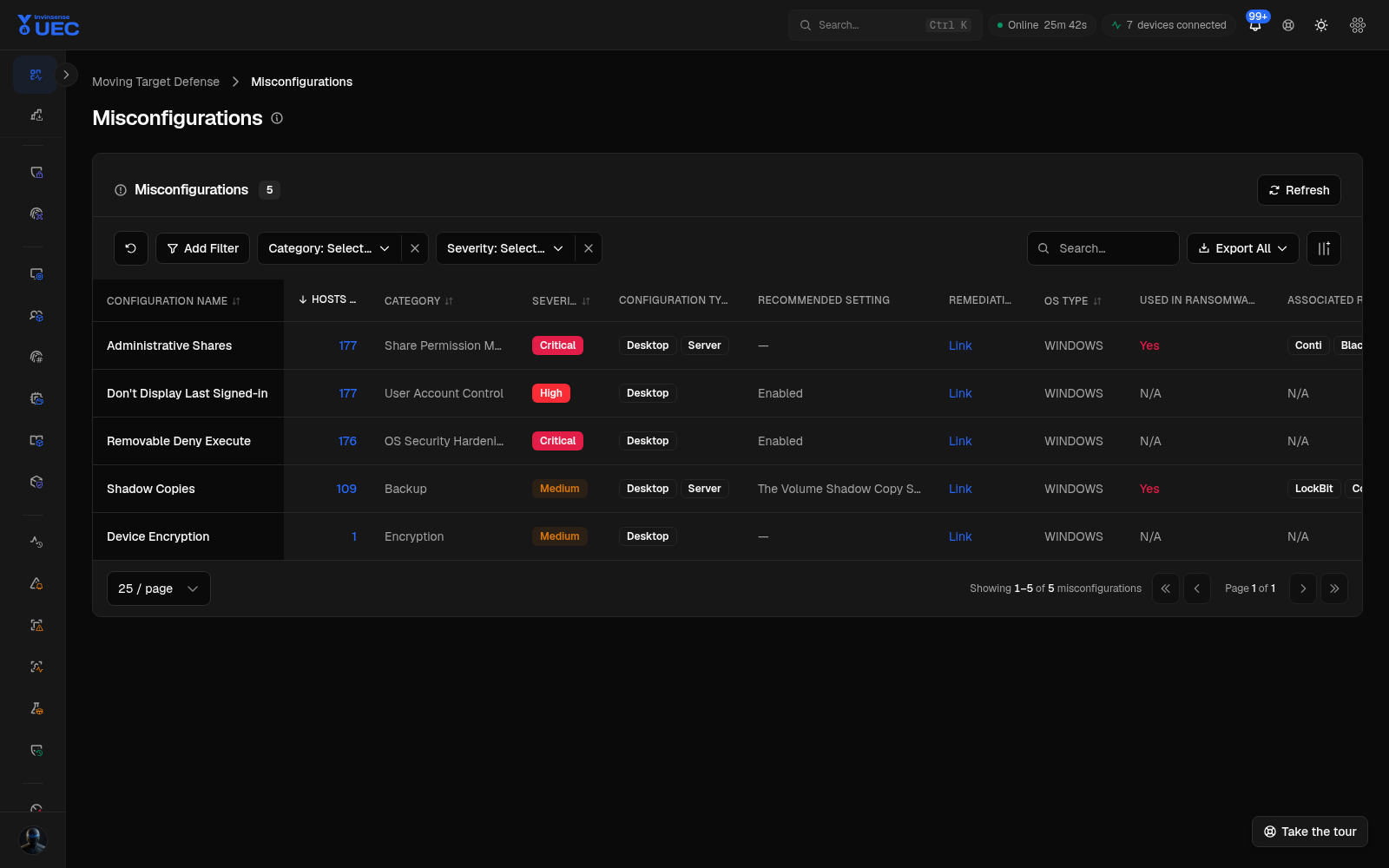Screen dimensions: 1389x868
Task: Remove the Category filter with its X
Action: [x=415, y=248]
